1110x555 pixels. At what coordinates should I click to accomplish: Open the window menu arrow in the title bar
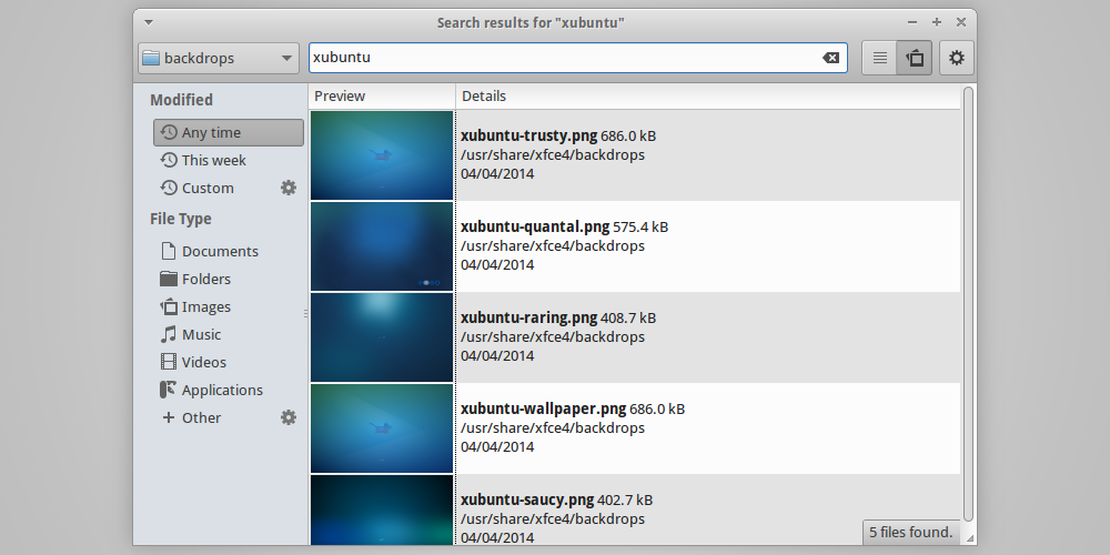click(x=148, y=23)
